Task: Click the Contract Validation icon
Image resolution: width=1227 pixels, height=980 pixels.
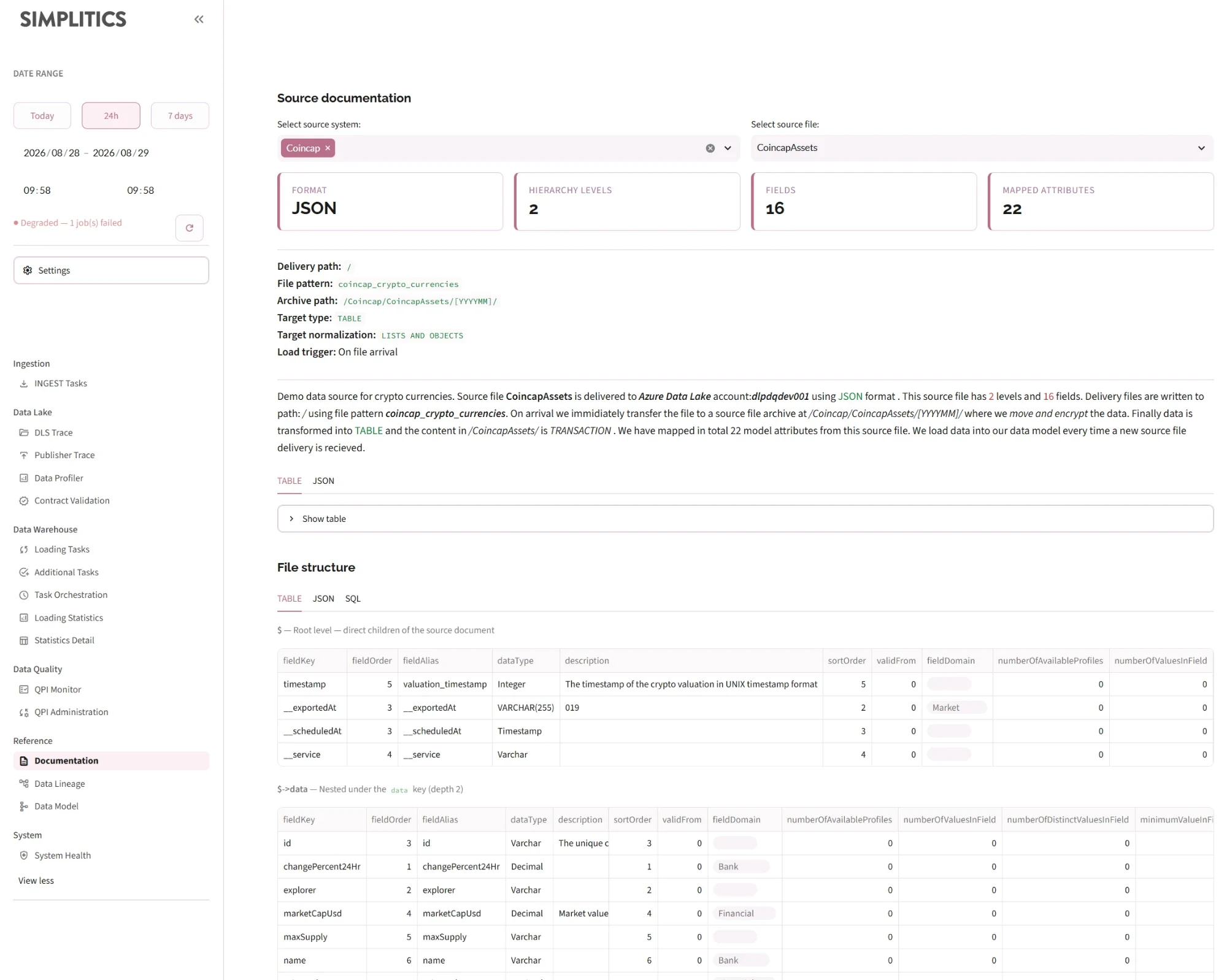Action: 24,500
